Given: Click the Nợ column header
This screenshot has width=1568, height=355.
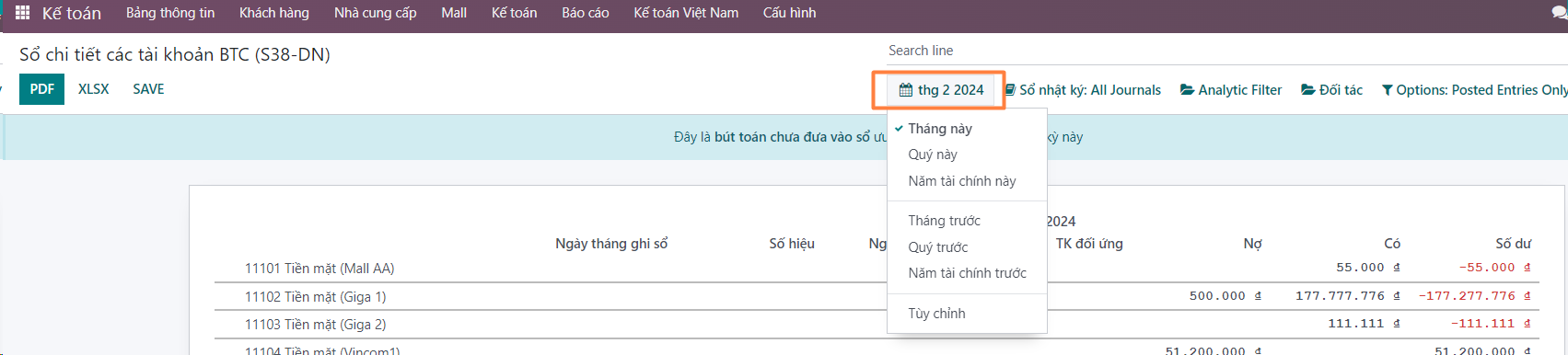Looking at the screenshot, I should pos(1252,244).
